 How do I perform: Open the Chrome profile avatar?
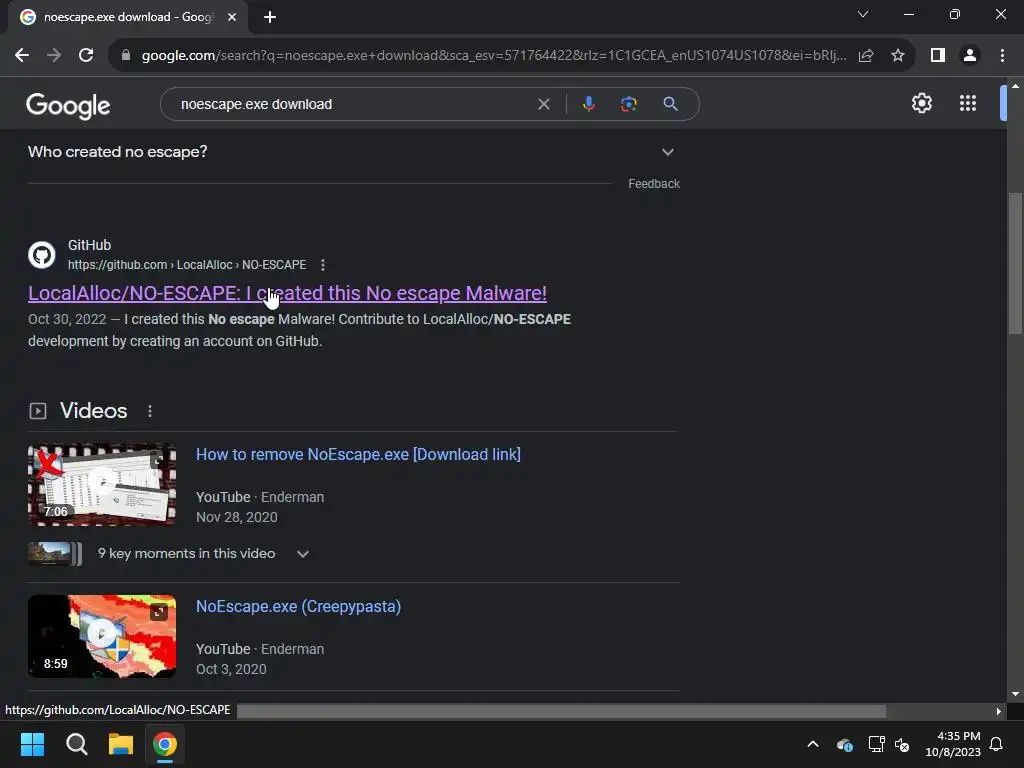tap(970, 56)
